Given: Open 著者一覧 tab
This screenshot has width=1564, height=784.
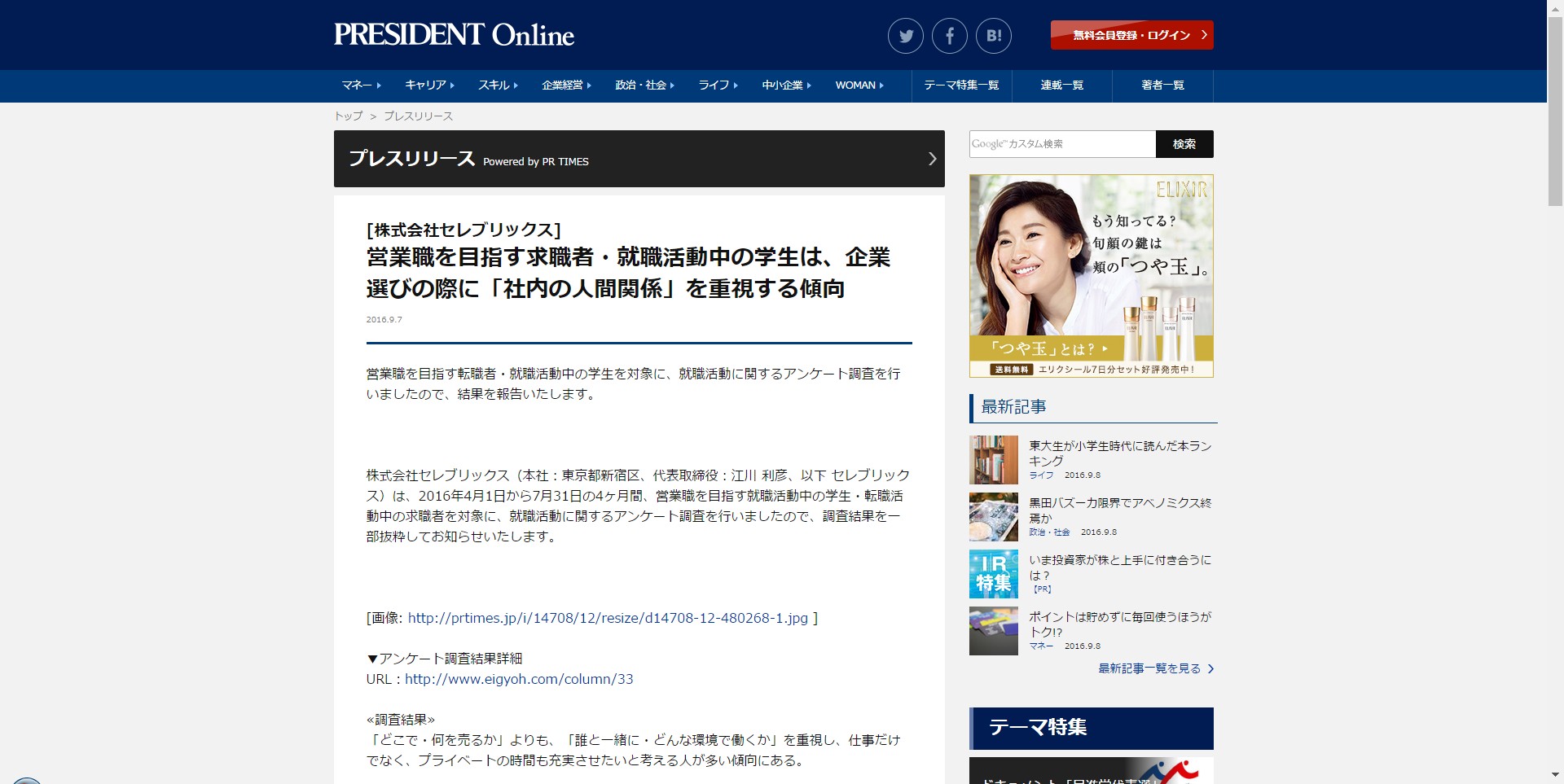Looking at the screenshot, I should pyautogui.click(x=1162, y=85).
